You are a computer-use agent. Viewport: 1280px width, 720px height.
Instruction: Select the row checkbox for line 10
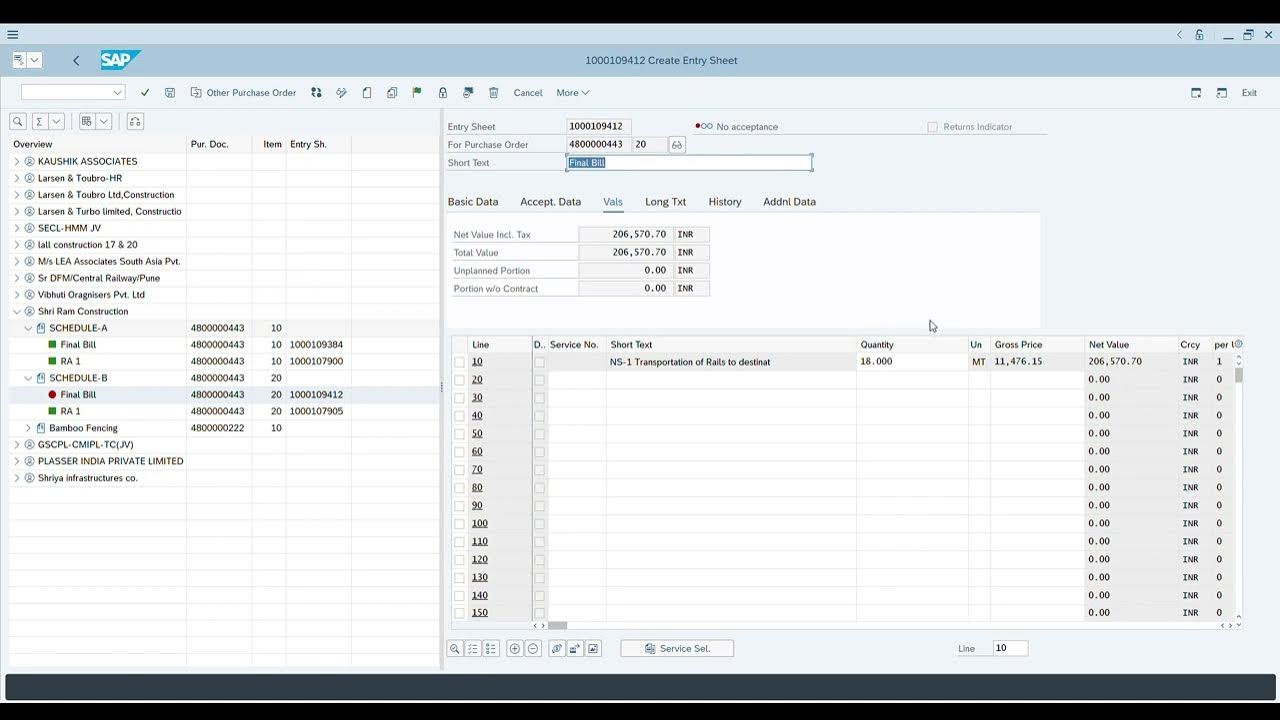click(459, 362)
